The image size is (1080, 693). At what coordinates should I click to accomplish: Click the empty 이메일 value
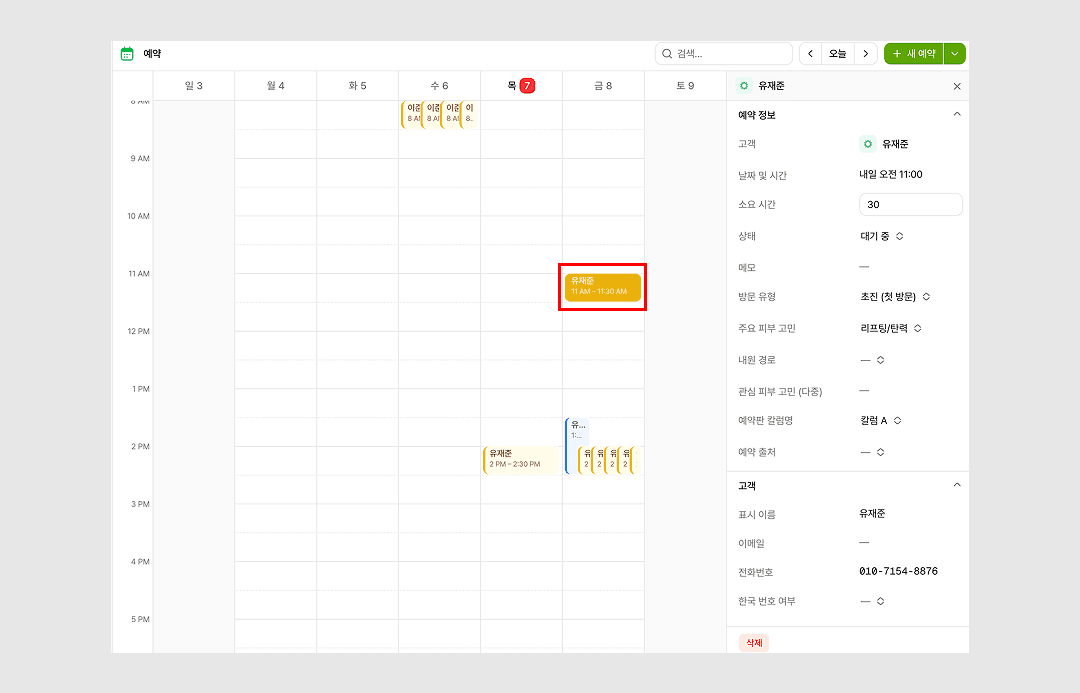pyautogui.click(x=864, y=543)
